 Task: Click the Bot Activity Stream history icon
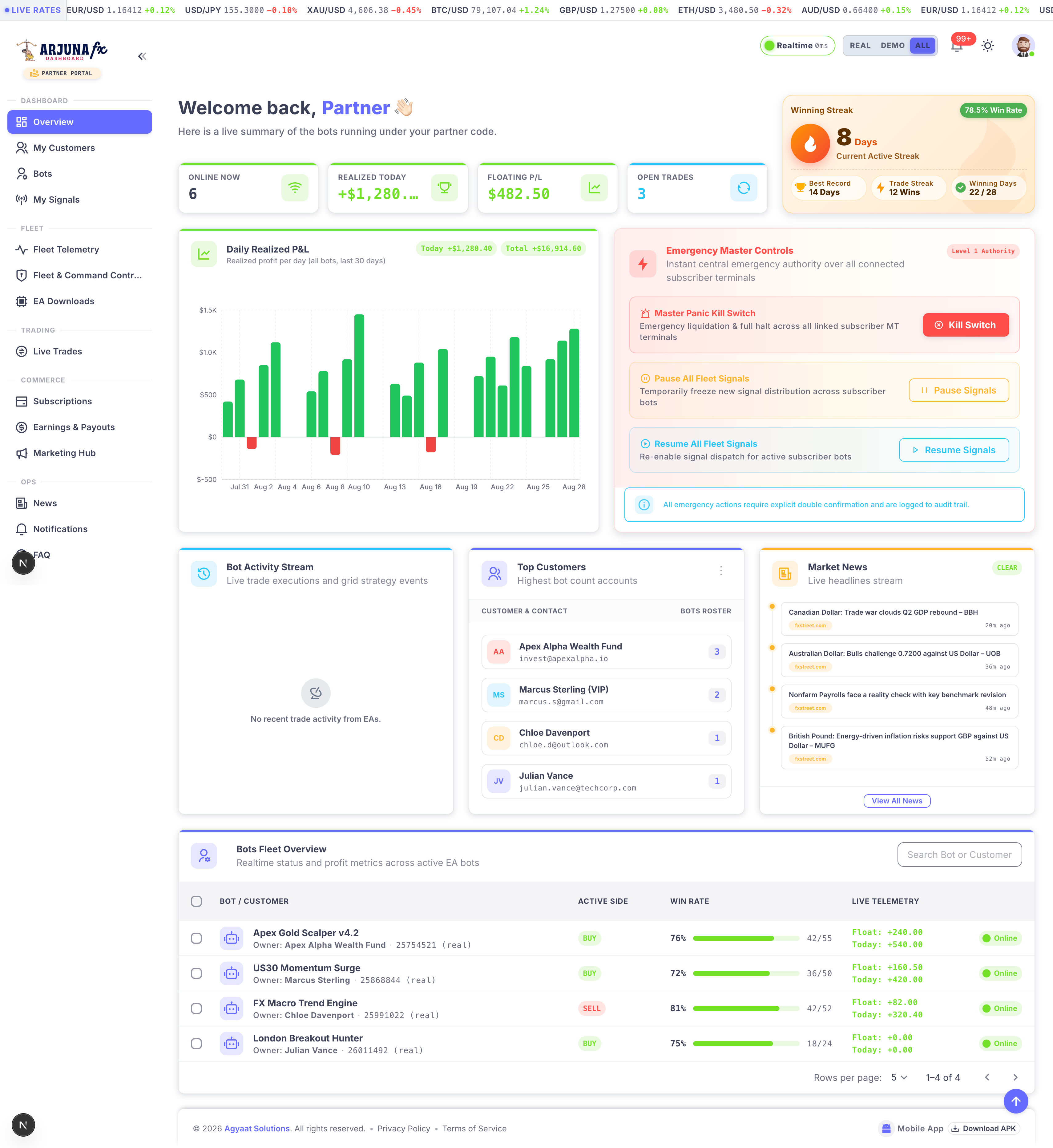pyautogui.click(x=204, y=573)
